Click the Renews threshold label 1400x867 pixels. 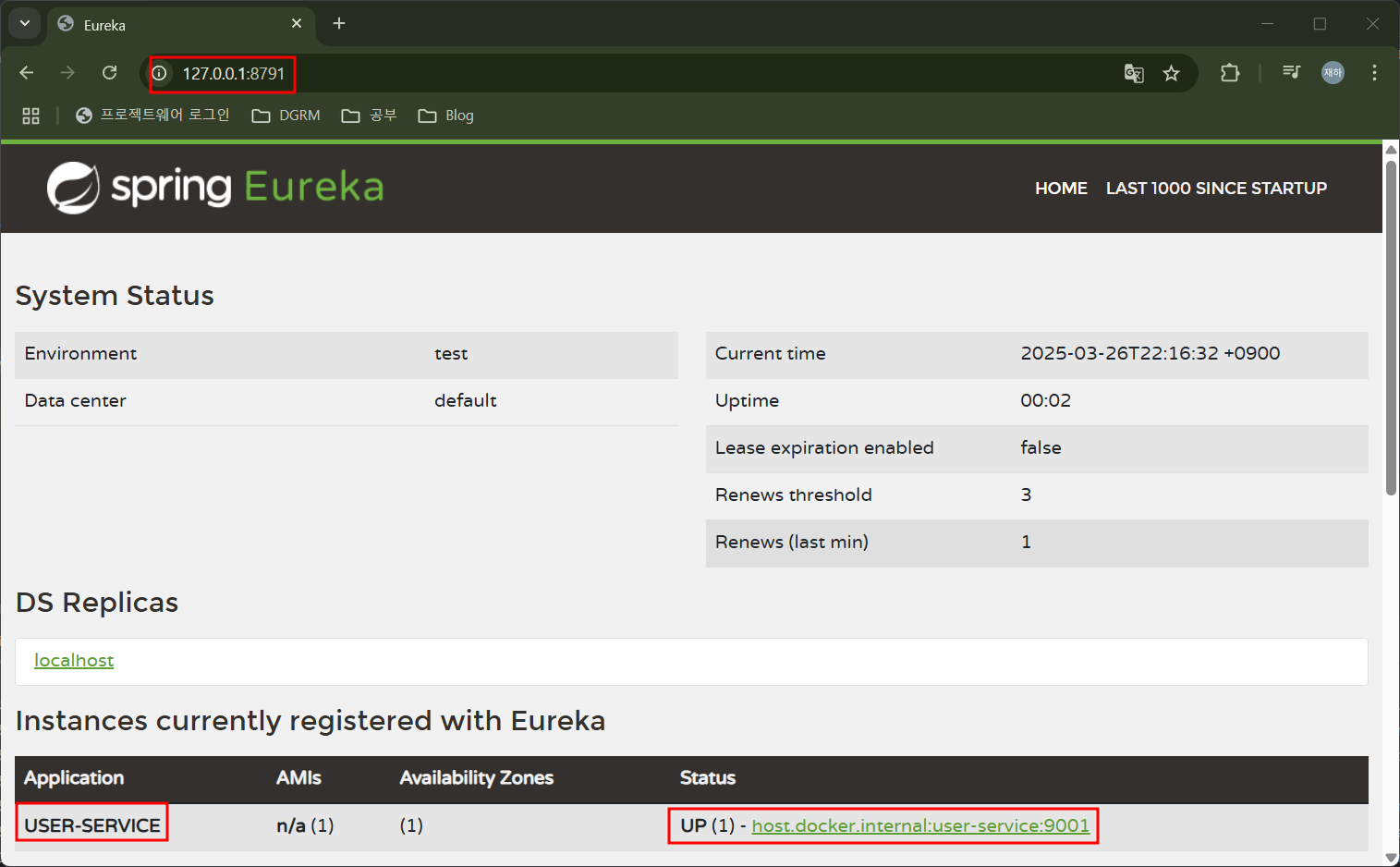click(x=794, y=495)
